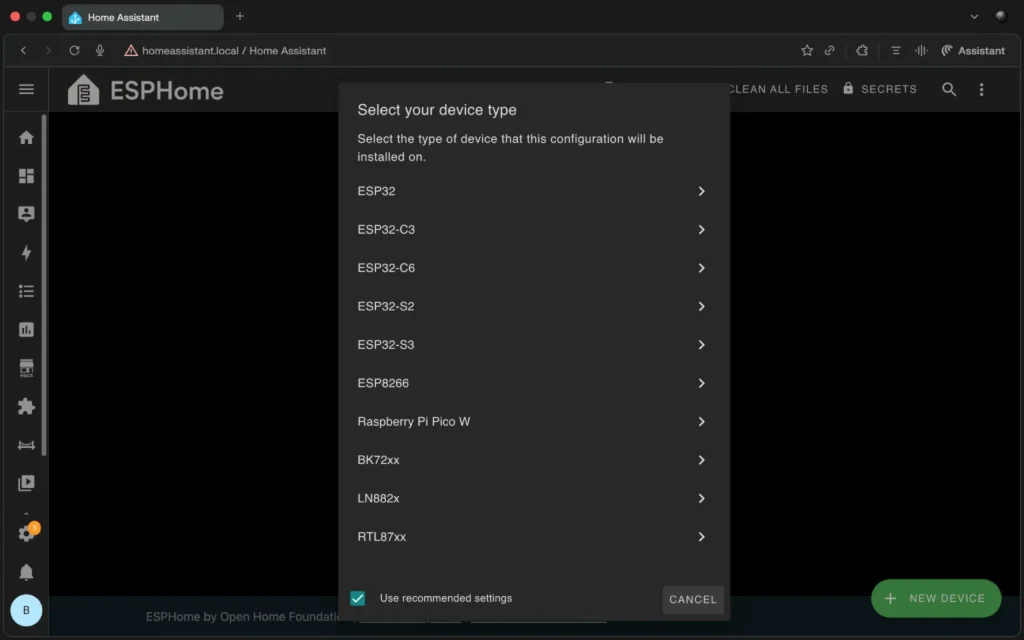The height and width of the screenshot is (640, 1024).
Task: Open the puzzle piece add-on icon
Action: [26, 406]
